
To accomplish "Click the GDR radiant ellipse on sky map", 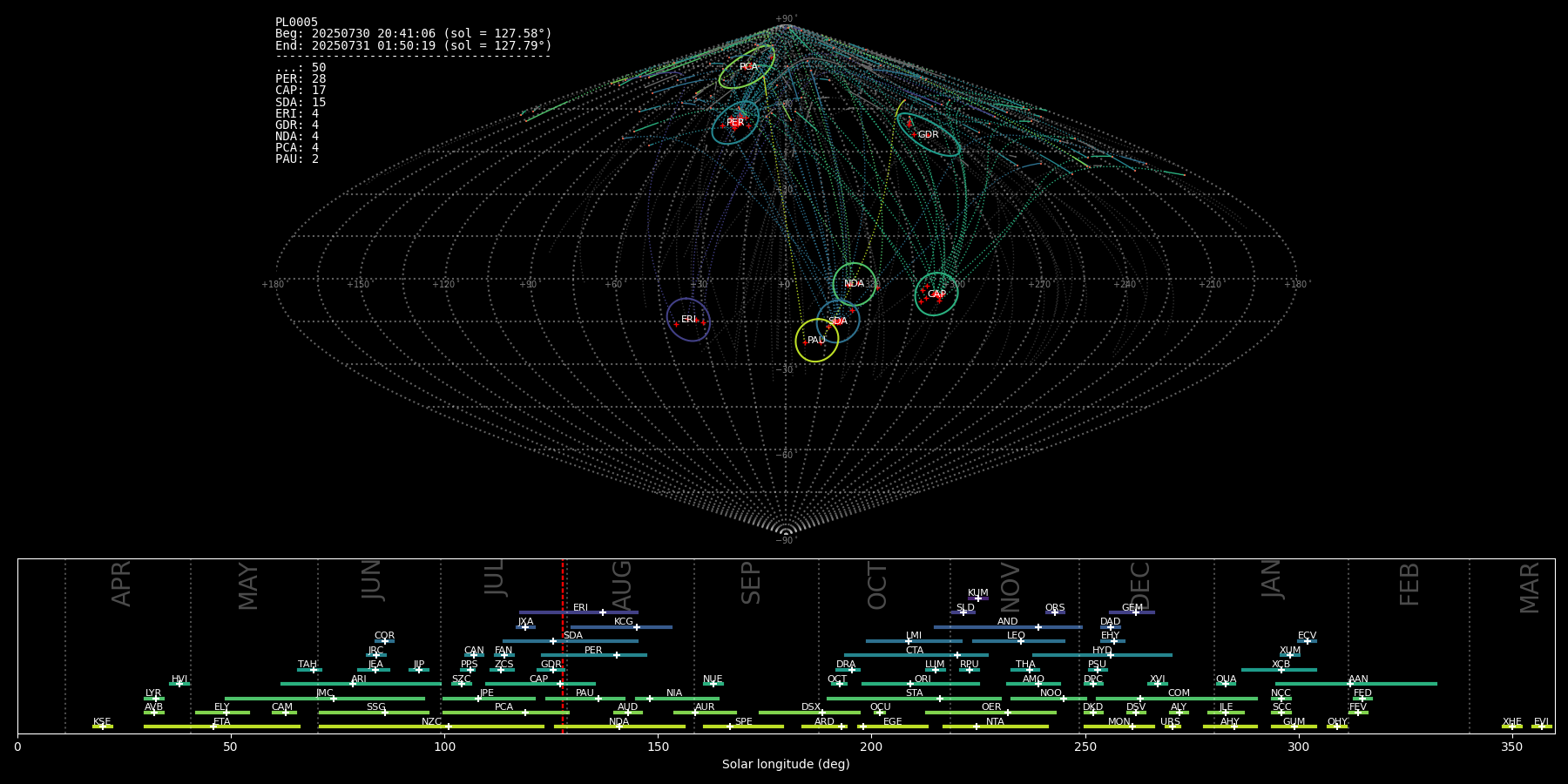I will tap(929, 135).
